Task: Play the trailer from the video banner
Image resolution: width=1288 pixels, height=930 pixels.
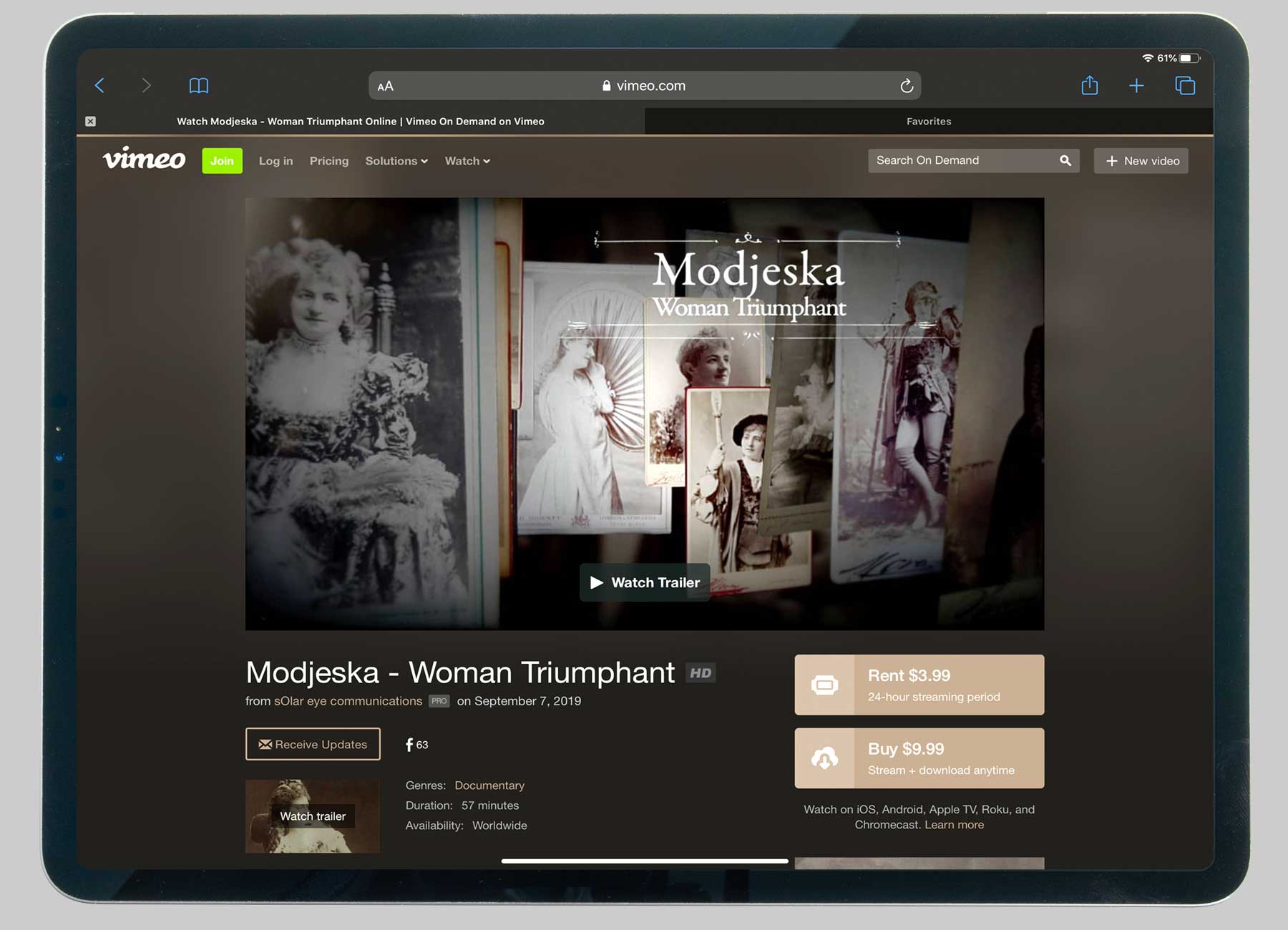Action: pos(645,582)
